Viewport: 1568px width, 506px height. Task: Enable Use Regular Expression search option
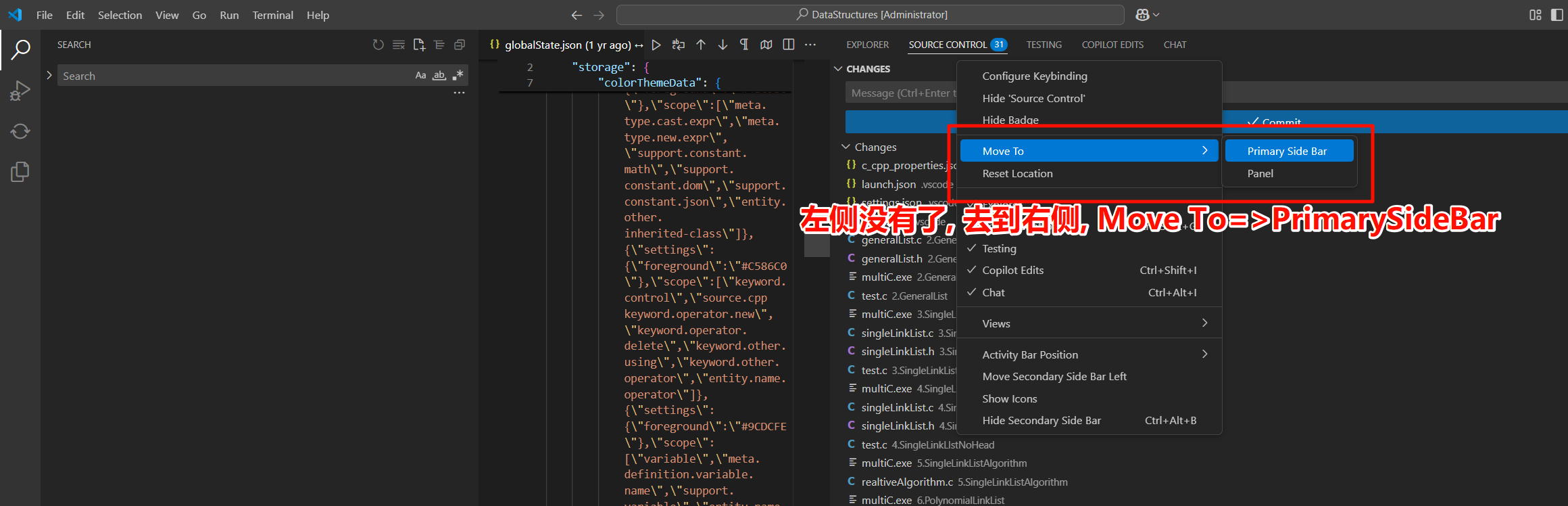coord(458,76)
